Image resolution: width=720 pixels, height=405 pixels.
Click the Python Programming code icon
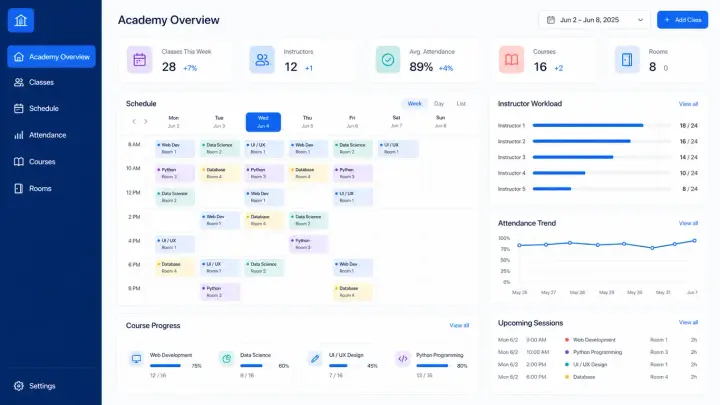pos(403,359)
